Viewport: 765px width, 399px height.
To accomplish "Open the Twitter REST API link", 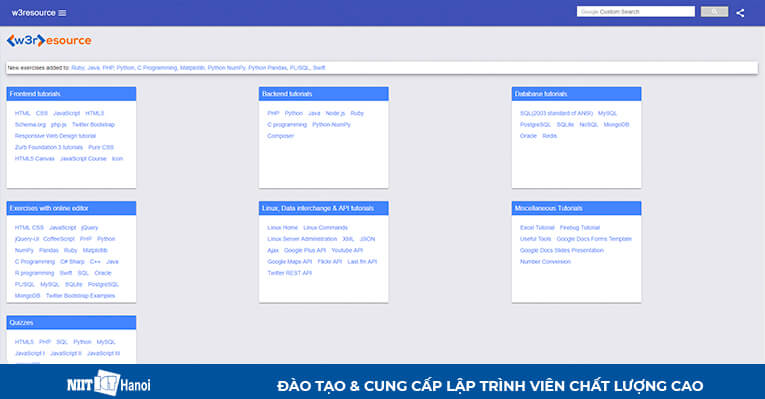I will tap(289, 273).
